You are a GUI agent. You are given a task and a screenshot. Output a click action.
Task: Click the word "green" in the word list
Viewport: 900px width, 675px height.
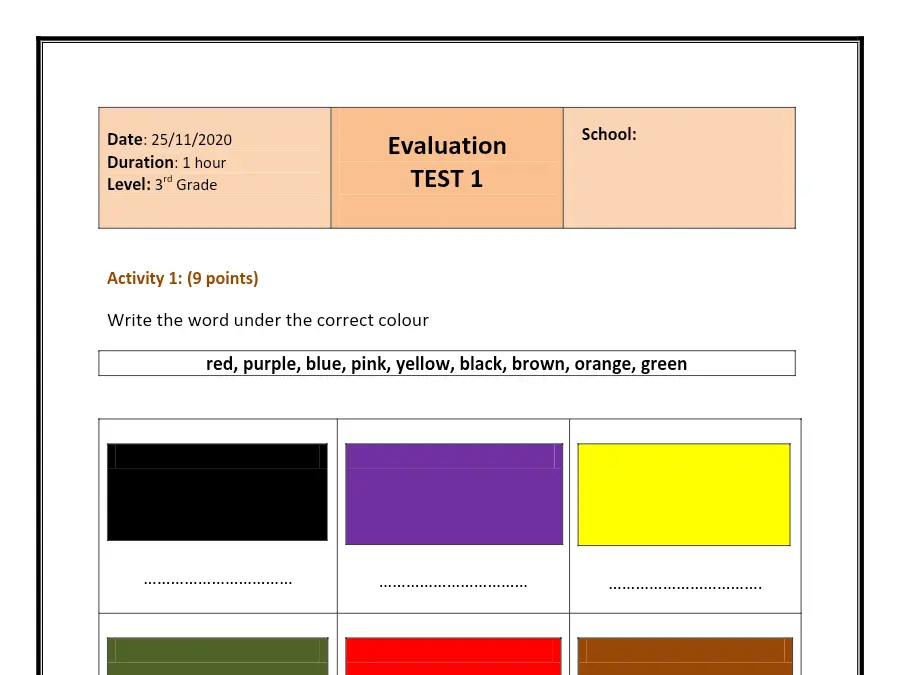[664, 364]
